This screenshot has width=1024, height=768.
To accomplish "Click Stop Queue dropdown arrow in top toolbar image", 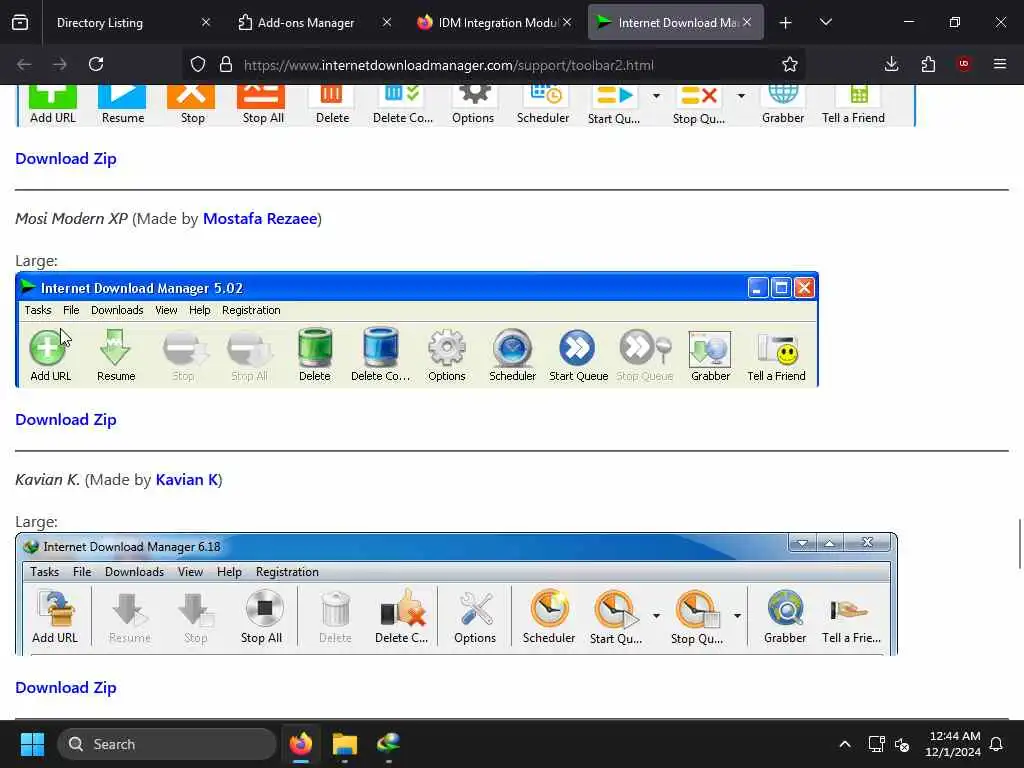I will tap(741, 96).
